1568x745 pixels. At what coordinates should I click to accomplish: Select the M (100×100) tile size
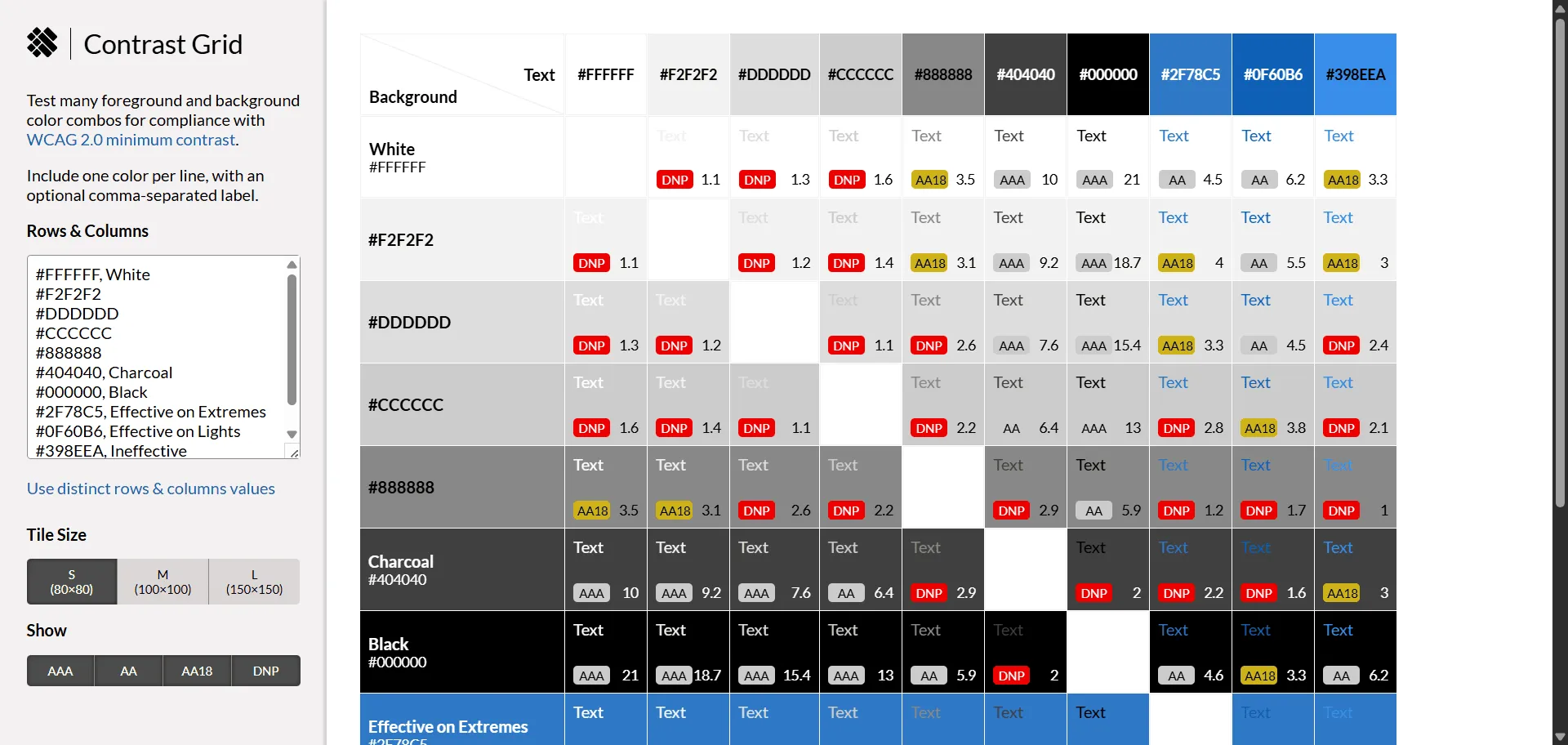click(162, 581)
